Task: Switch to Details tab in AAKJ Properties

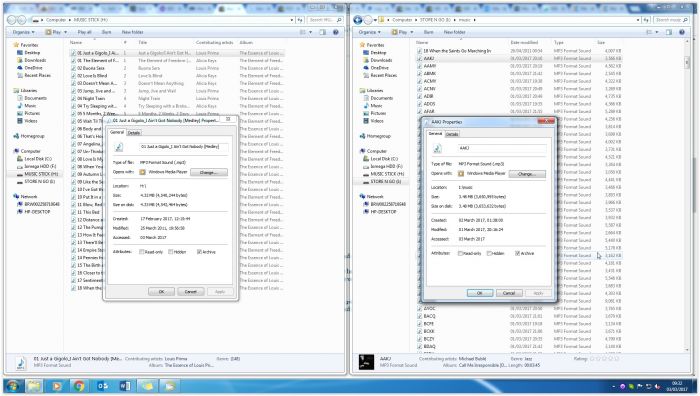Action: pyautogui.click(x=452, y=134)
